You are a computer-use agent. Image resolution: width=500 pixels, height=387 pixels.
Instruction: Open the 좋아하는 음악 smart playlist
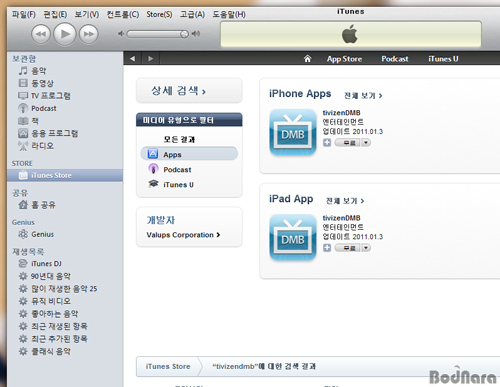65,314
